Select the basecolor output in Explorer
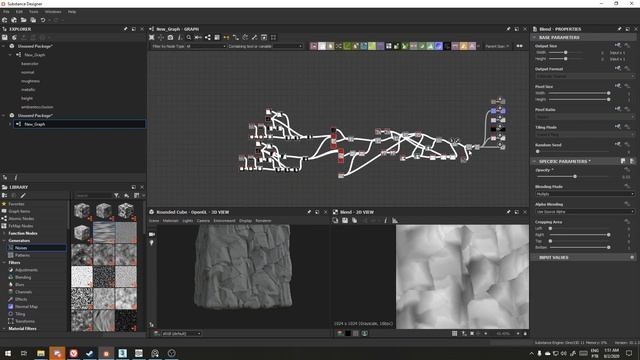Image resolution: width=640 pixels, height=360 pixels. (30, 64)
